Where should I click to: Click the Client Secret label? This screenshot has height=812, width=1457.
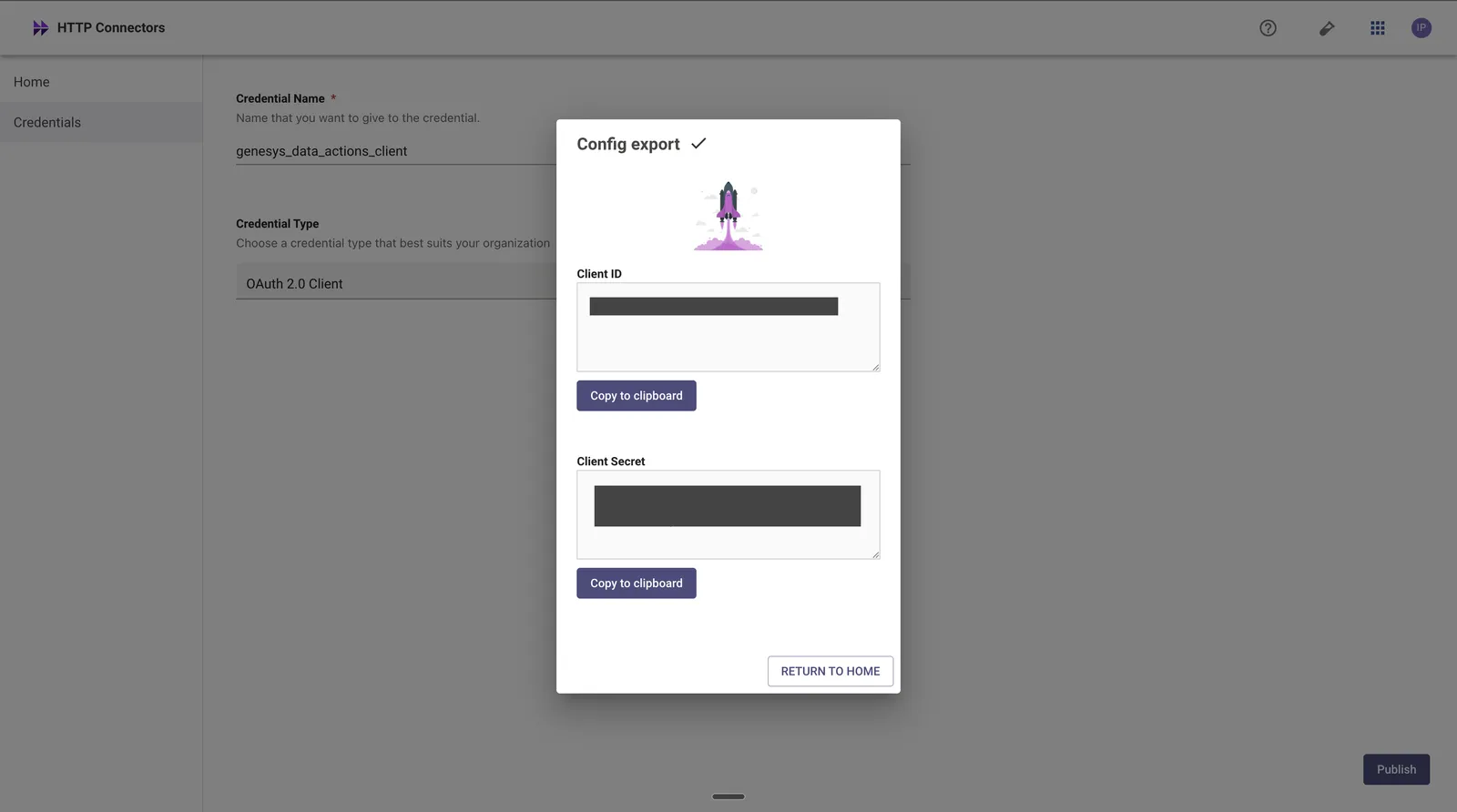click(611, 462)
